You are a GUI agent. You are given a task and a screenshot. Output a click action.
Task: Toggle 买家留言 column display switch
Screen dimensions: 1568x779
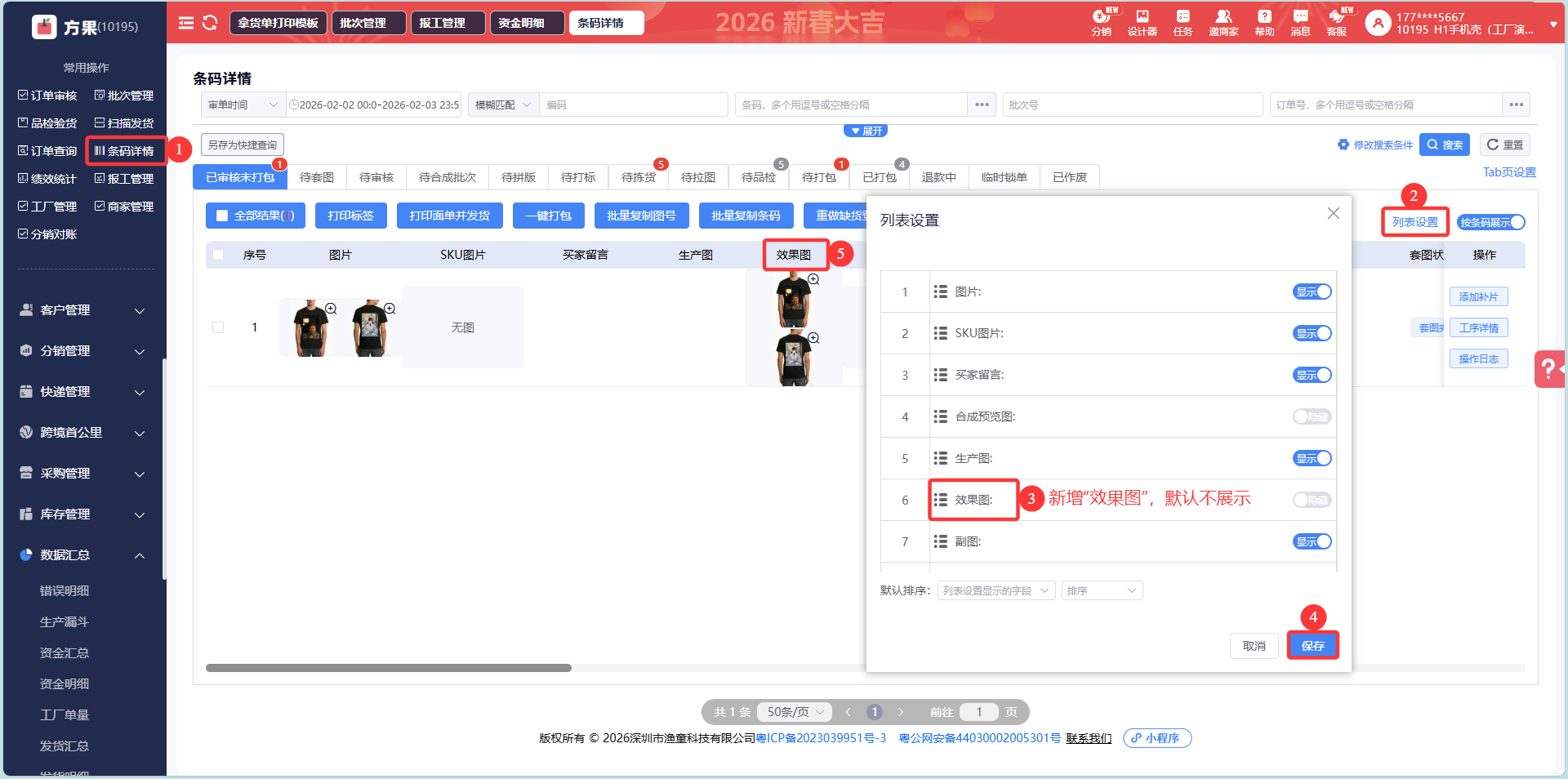(1312, 375)
